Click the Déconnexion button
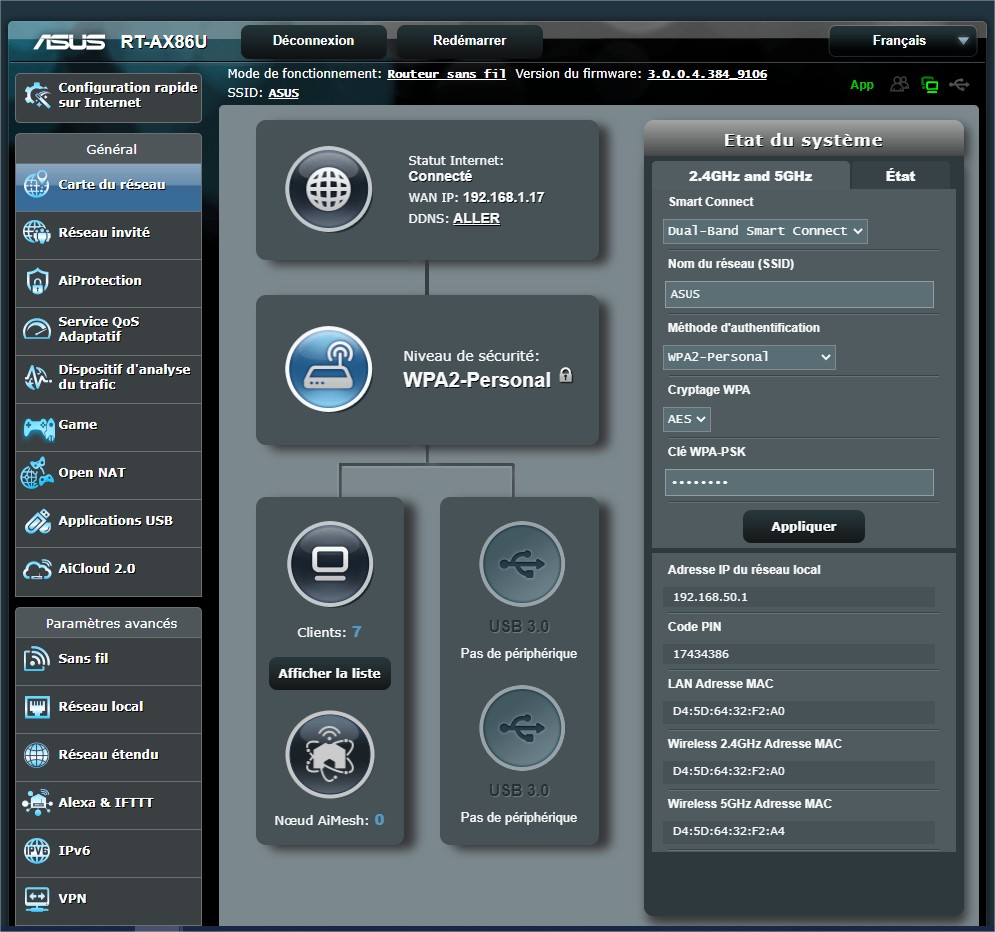 [x=313, y=41]
